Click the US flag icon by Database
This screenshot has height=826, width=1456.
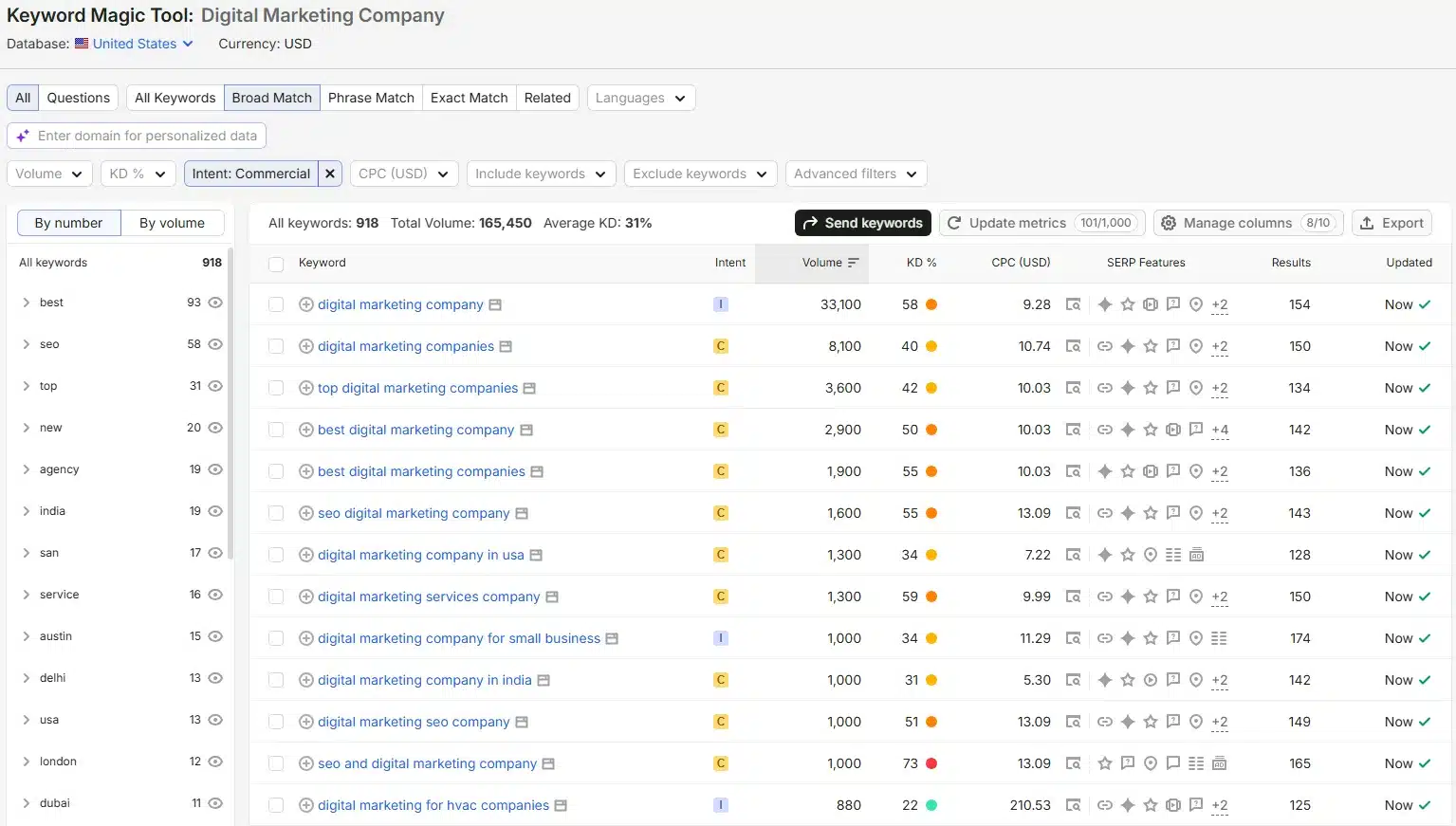click(82, 44)
